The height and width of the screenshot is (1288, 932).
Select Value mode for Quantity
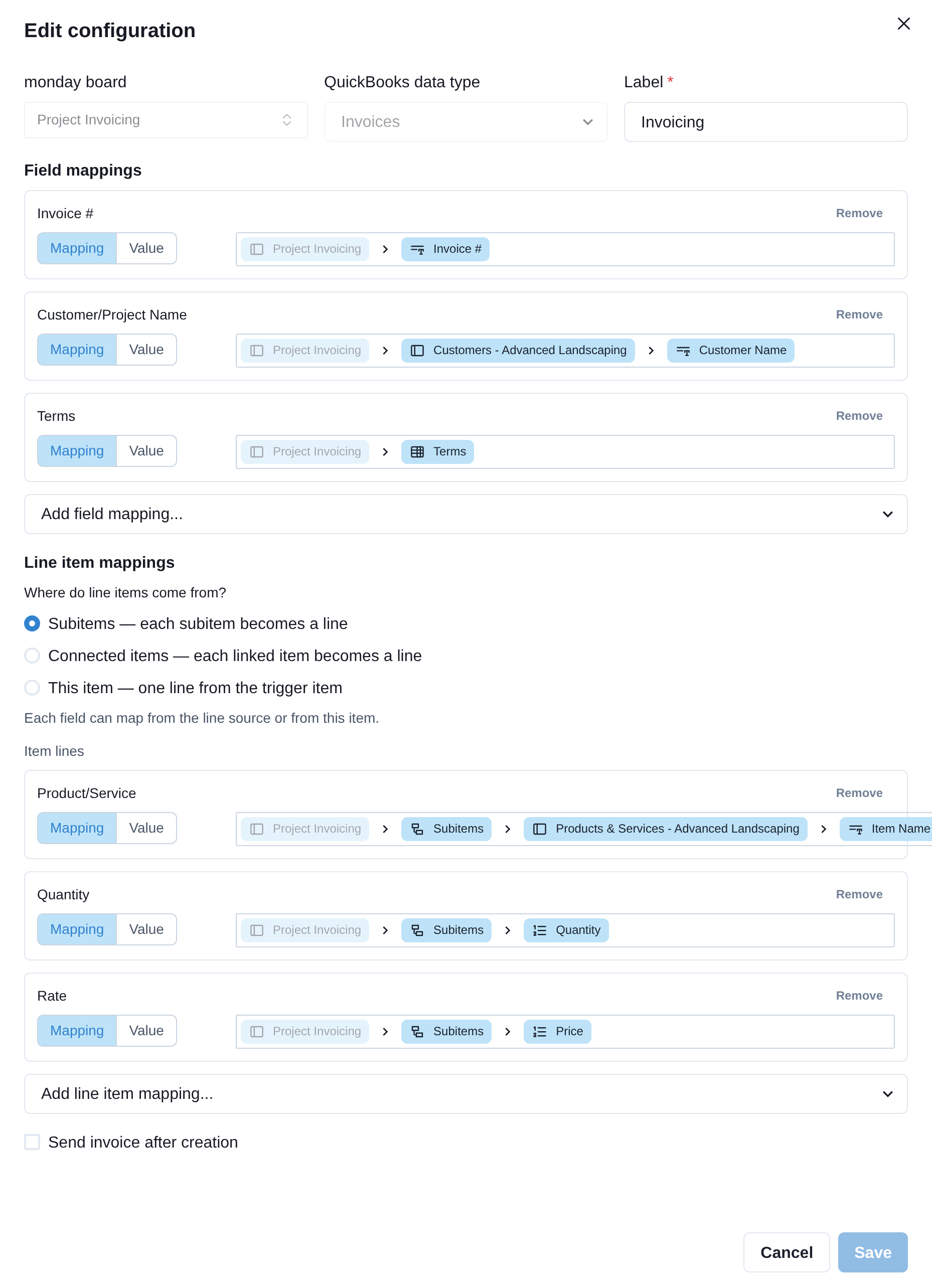coord(146,930)
